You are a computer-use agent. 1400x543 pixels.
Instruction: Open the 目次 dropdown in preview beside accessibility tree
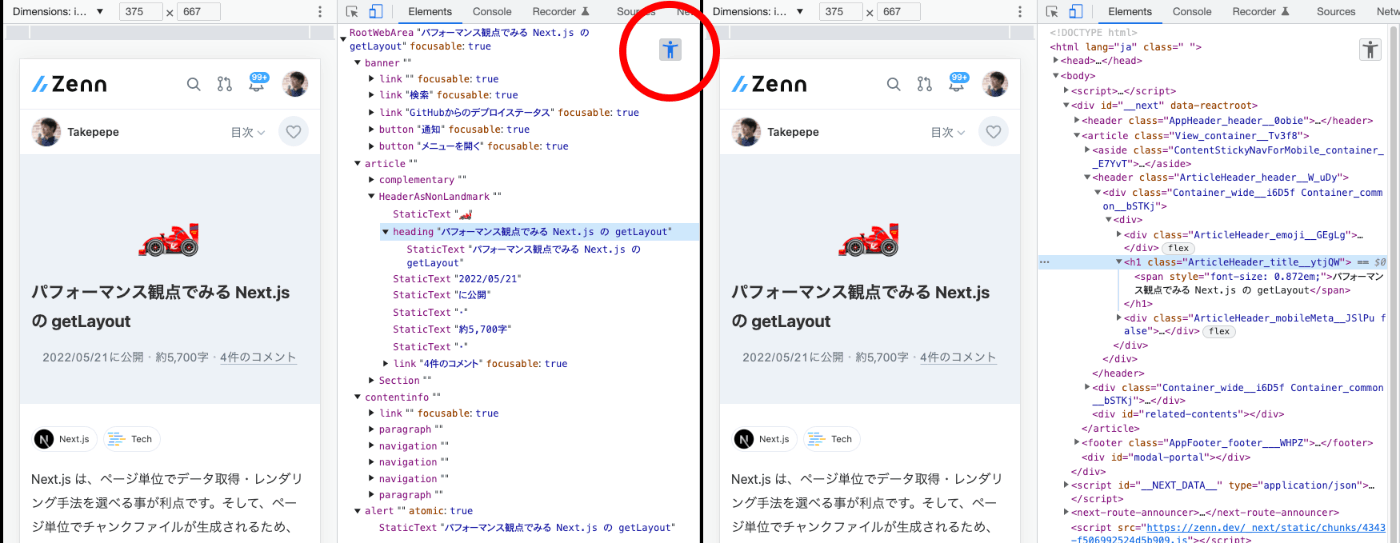point(248,132)
